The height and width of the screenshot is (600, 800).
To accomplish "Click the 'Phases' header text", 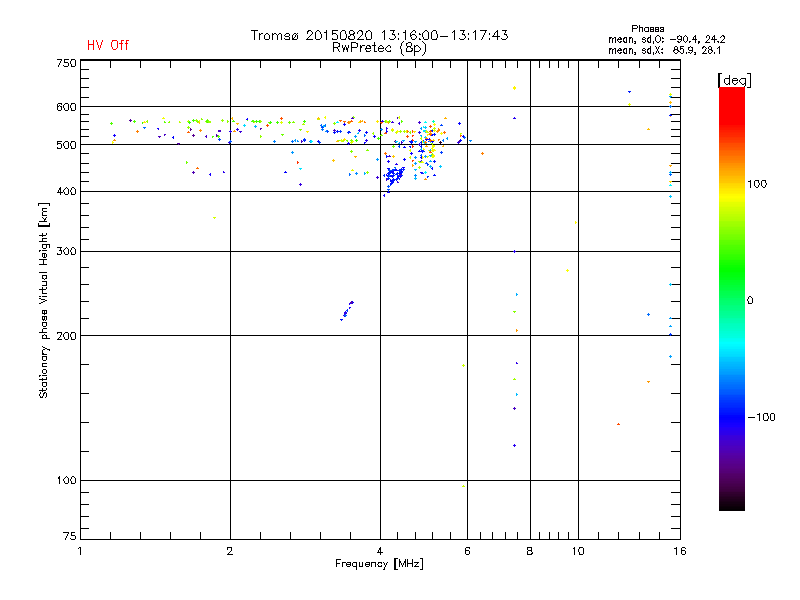I will (647, 29).
